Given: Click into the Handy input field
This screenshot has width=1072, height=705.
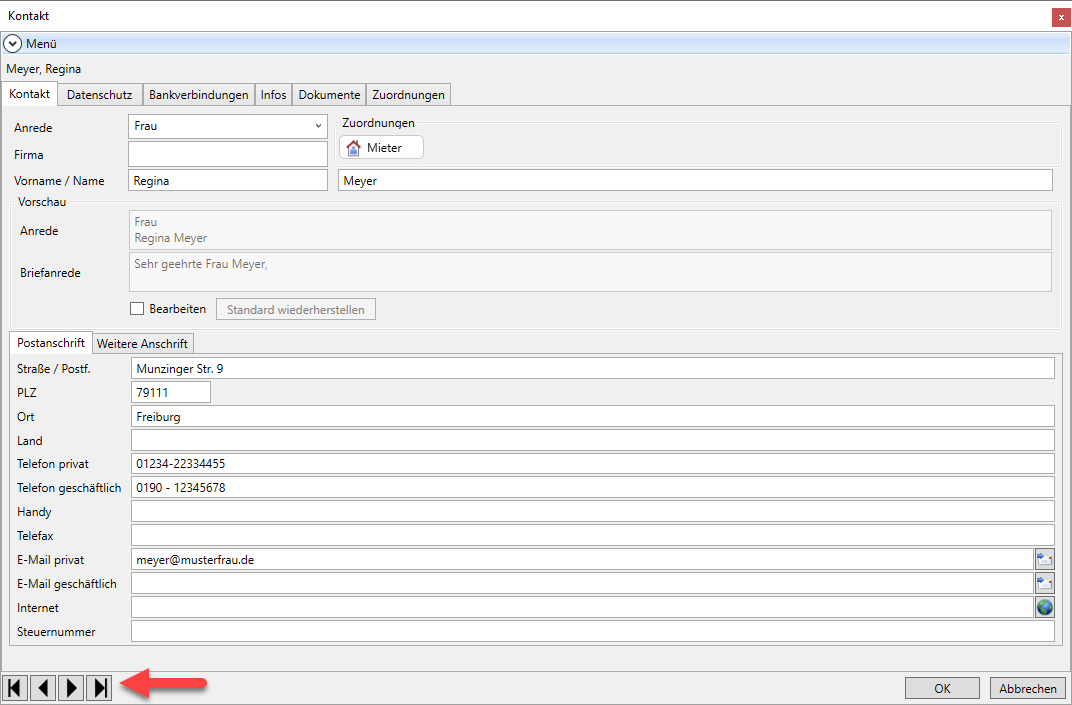Looking at the screenshot, I should [x=592, y=512].
